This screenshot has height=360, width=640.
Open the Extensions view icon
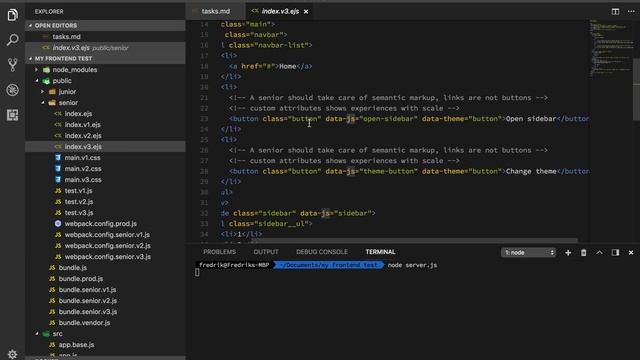tap(12, 115)
